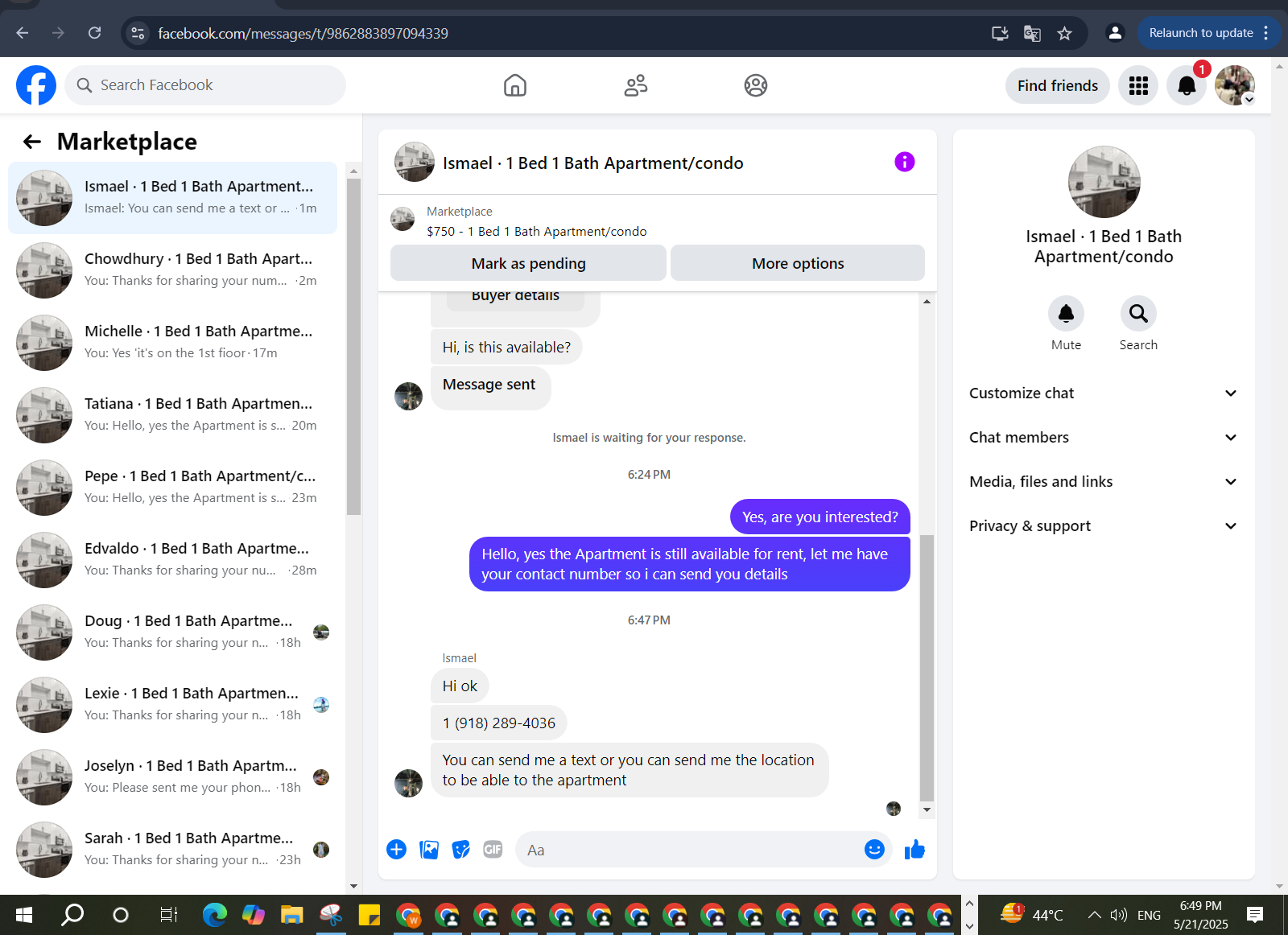The height and width of the screenshot is (935, 1288).
Task: Expand Privacy & support section
Action: [1103, 526]
